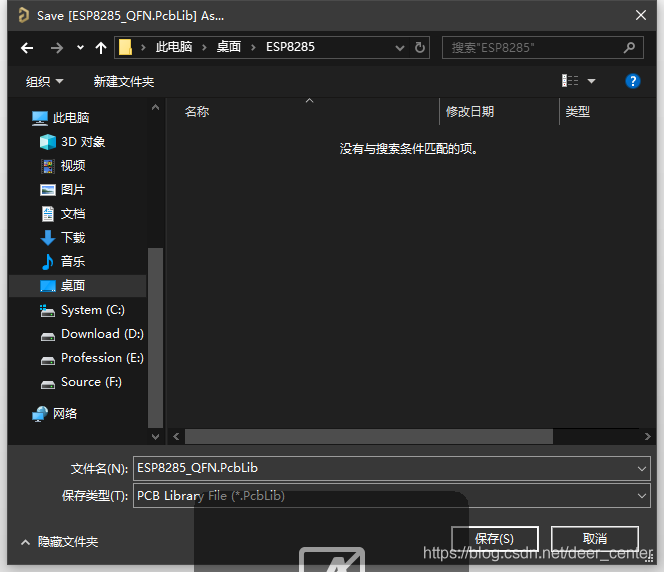Expand the recent locations dropdown arrow
This screenshot has height=572, width=664.
click(80, 47)
